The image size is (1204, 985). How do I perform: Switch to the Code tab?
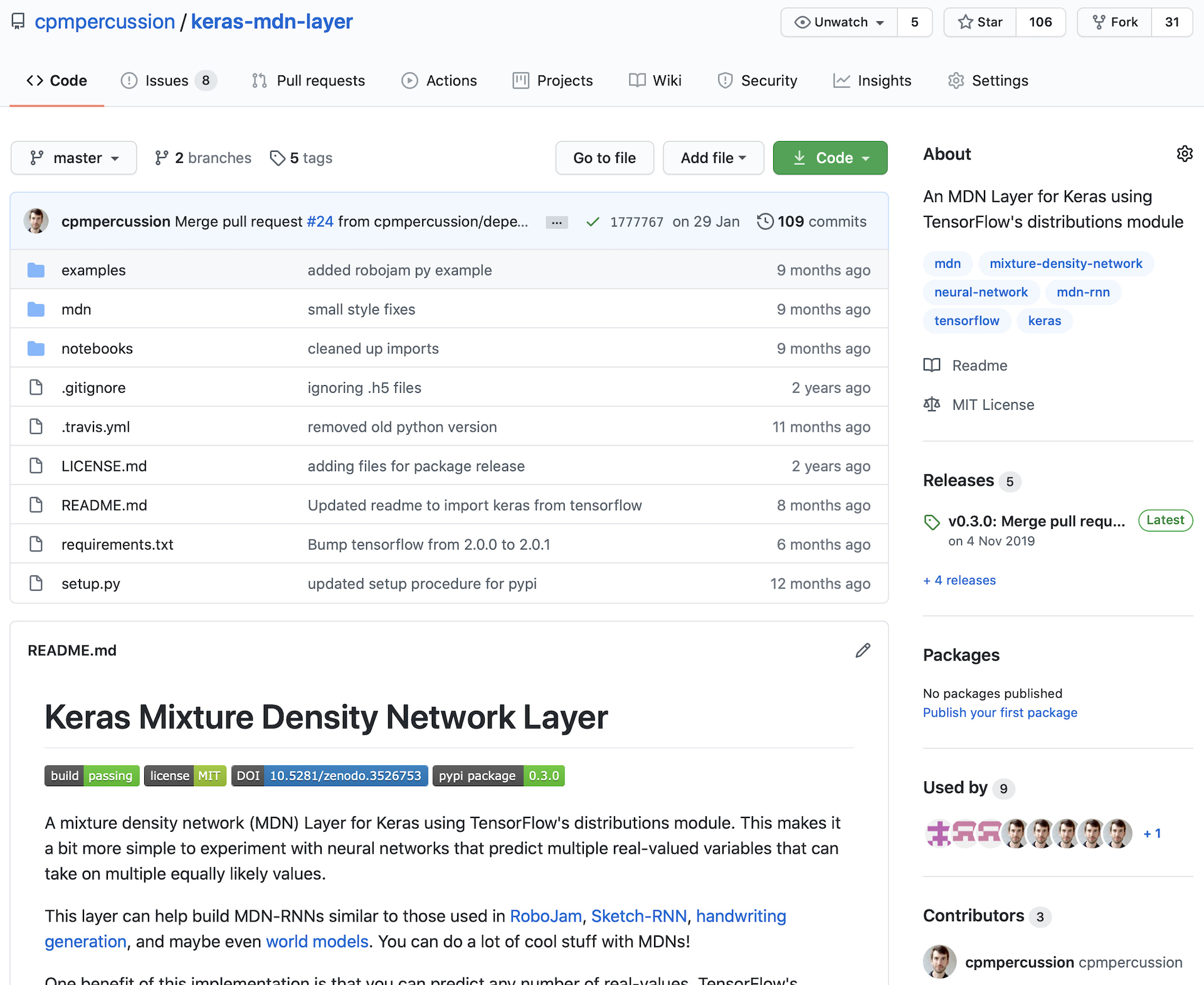[56, 81]
